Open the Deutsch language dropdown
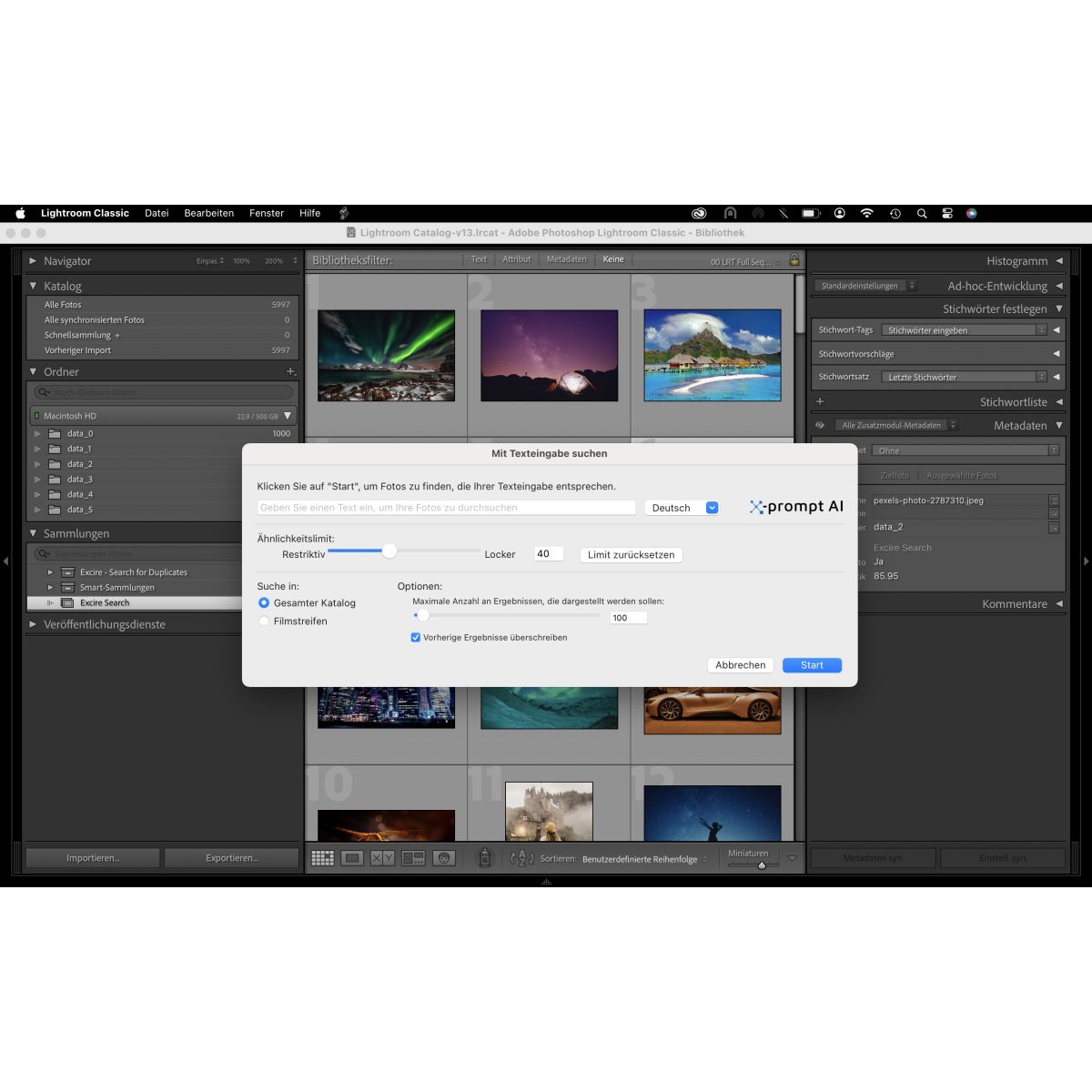The width and height of the screenshot is (1092, 1092). (x=682, y=508)
